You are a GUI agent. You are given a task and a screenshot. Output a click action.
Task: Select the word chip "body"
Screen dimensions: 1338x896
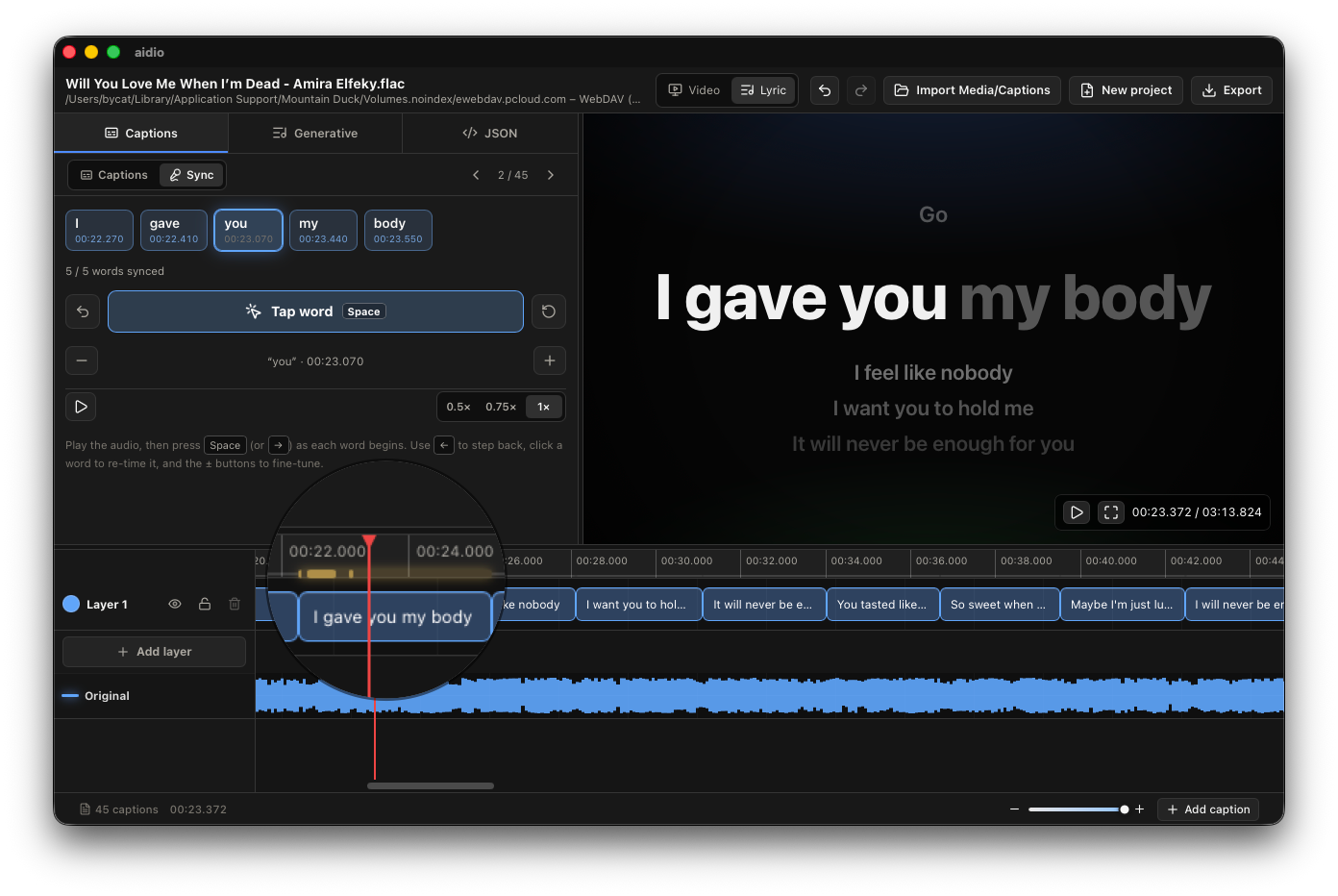[x=398, y=230]
